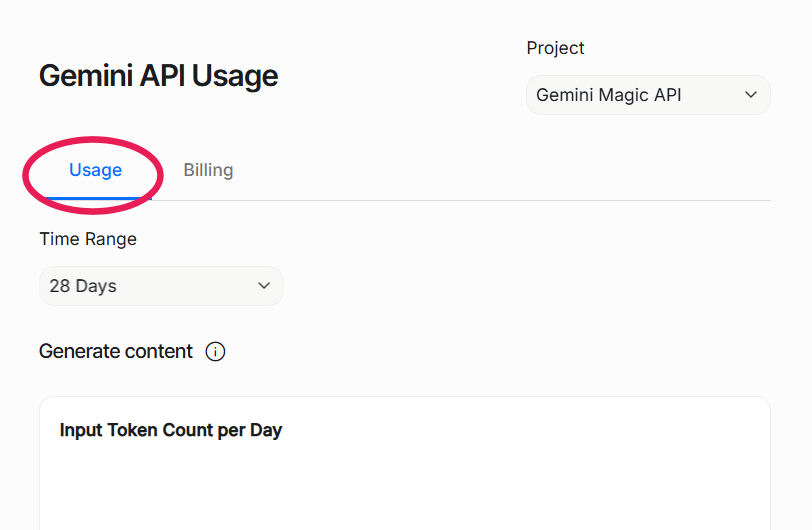Click the Time Range field label

point(88,239)
